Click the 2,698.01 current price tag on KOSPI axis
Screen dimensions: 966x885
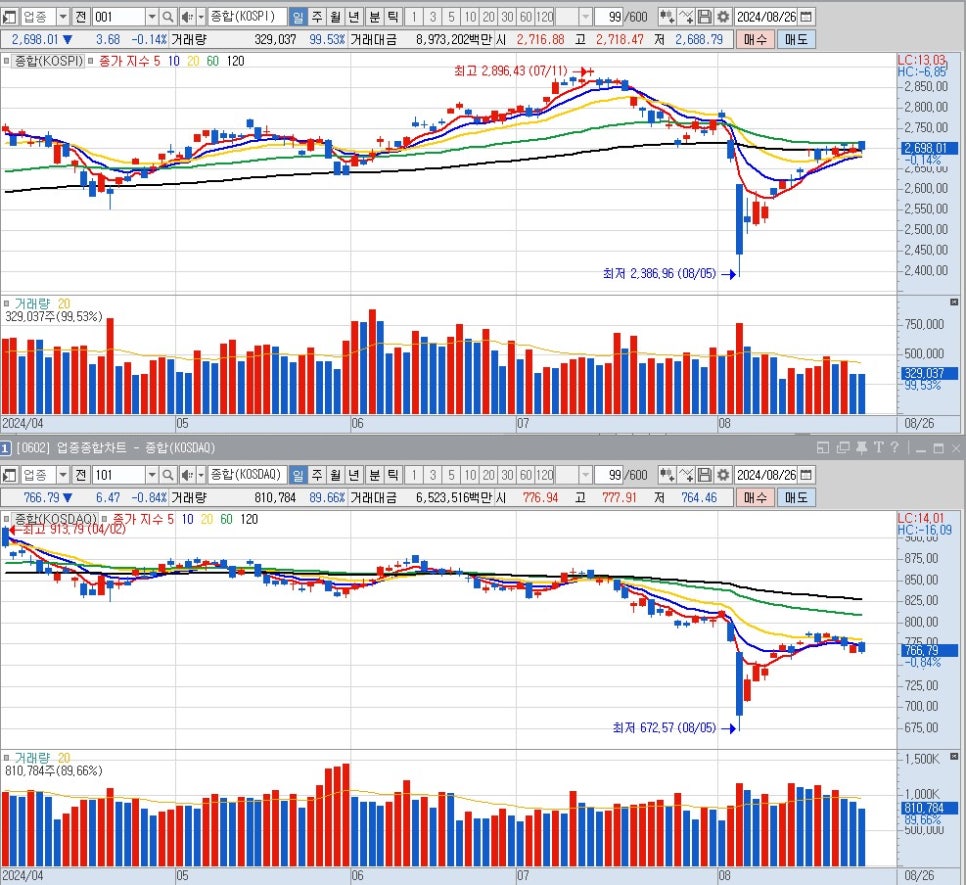930,148
